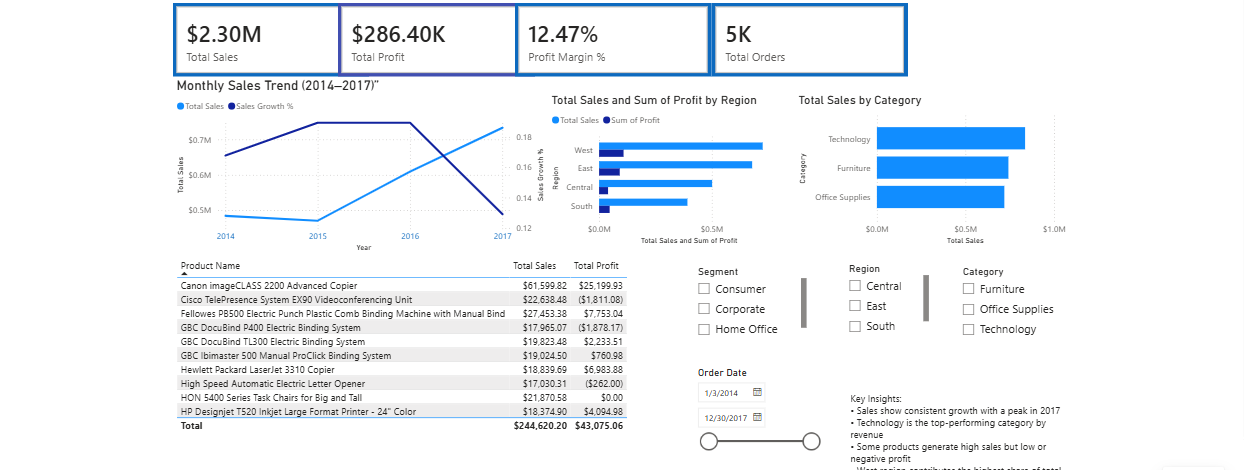The image size is (1244, 470).
Task: Tick the Corporate segment checkbox
Action: coord(704,309)
